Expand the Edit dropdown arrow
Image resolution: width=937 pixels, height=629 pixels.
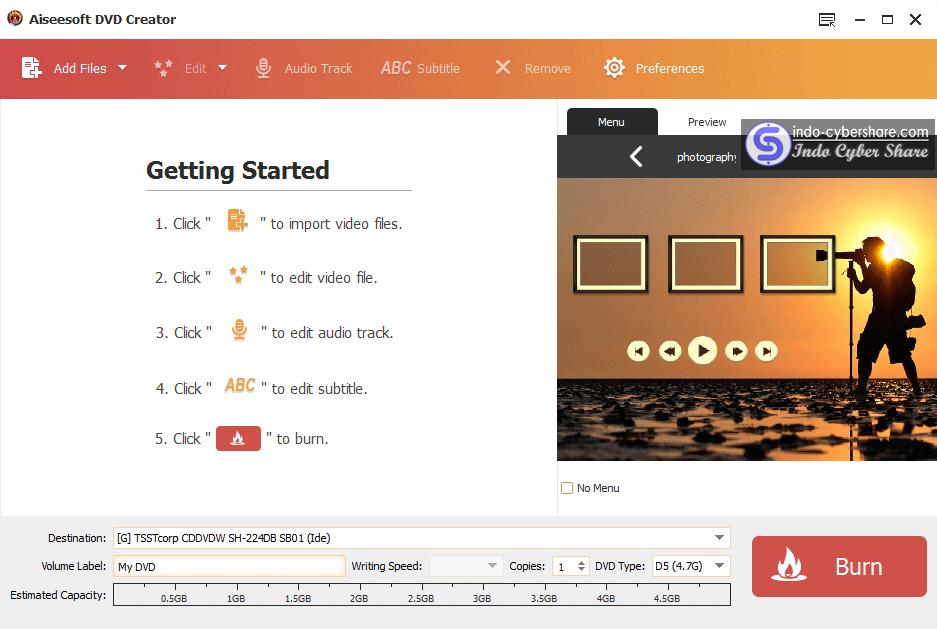point(222,68)
